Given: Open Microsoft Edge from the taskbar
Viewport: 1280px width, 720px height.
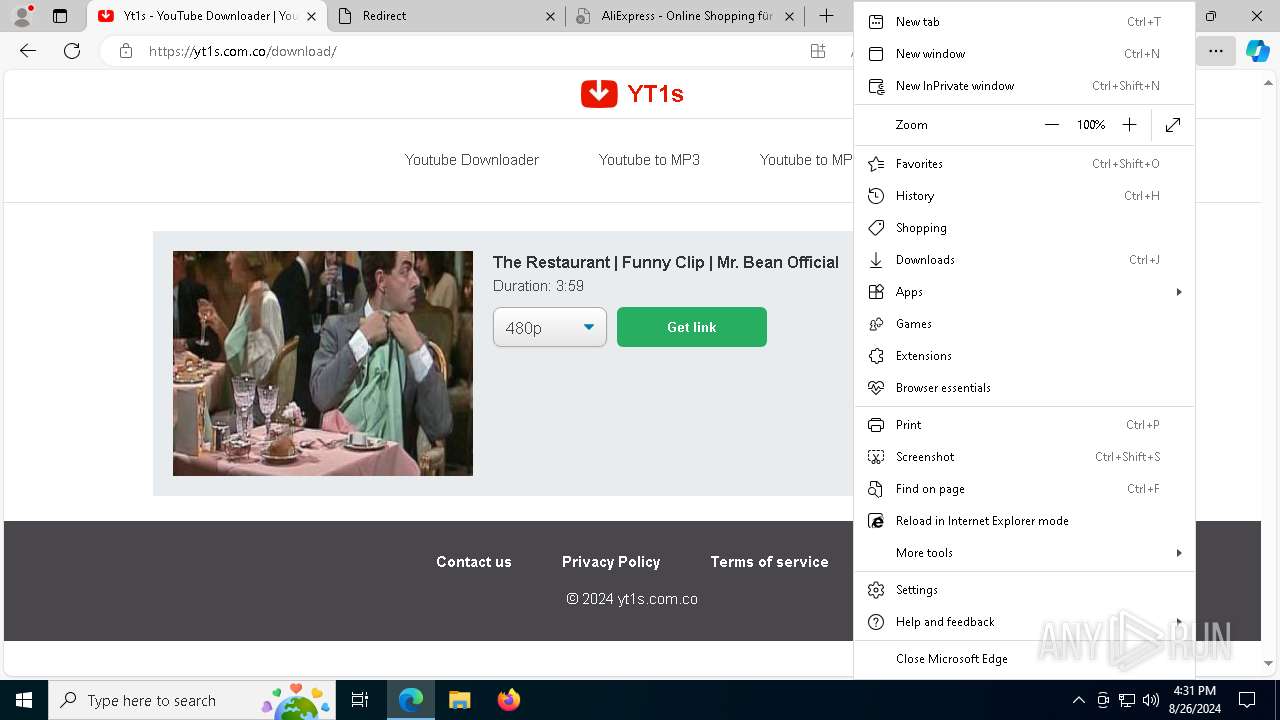Looking at the screenshot, I should tap(411, 700).
